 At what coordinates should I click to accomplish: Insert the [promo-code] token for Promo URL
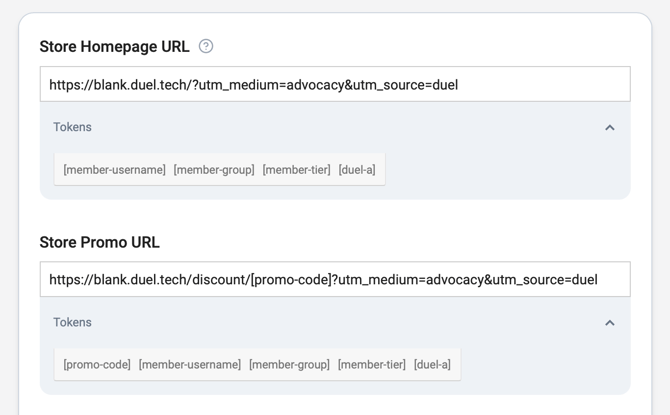[x=97, y=365]
